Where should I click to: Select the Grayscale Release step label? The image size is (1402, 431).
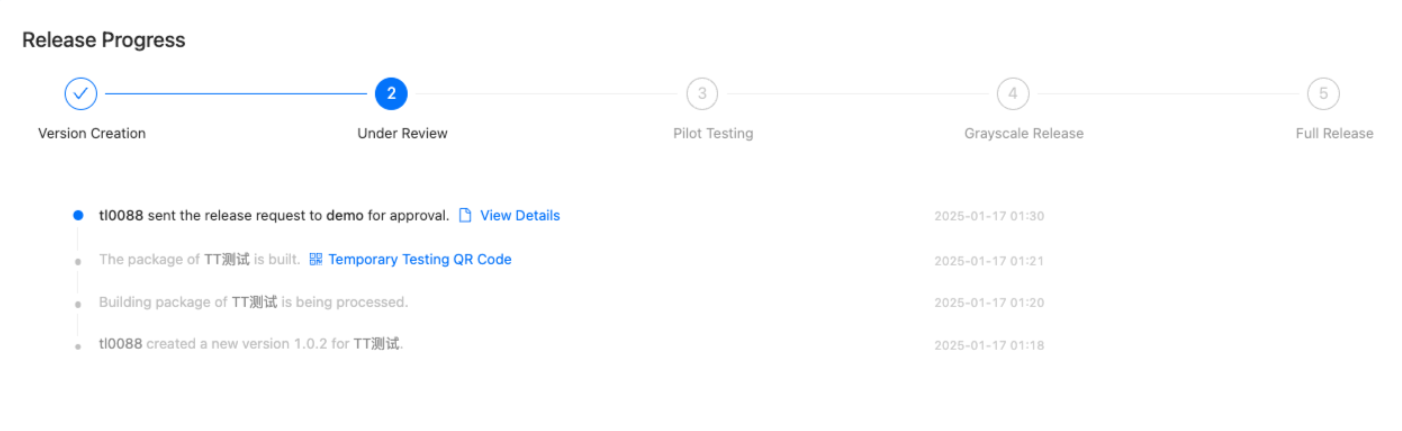point(1023,134)
